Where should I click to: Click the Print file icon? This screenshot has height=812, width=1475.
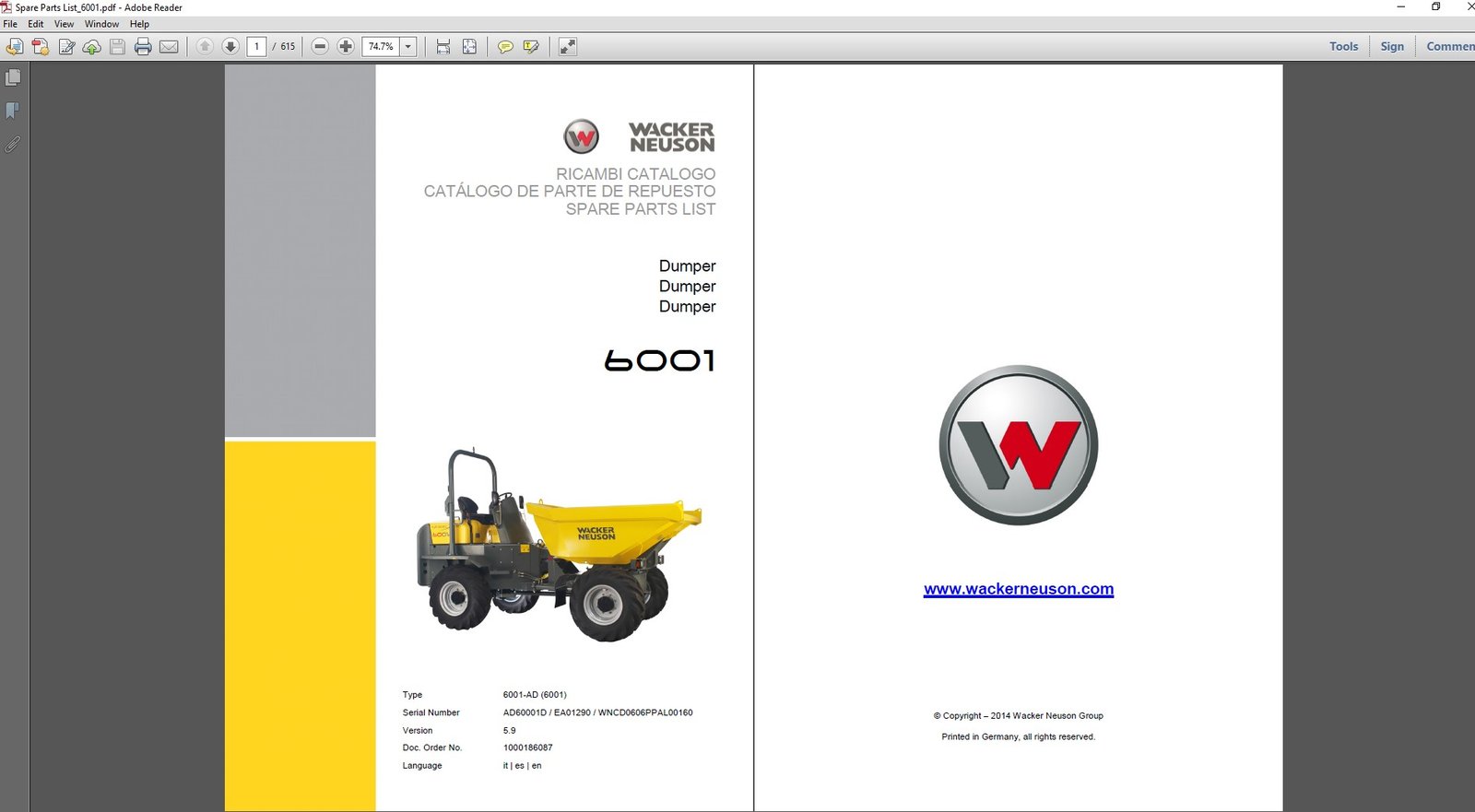[143, 46]
